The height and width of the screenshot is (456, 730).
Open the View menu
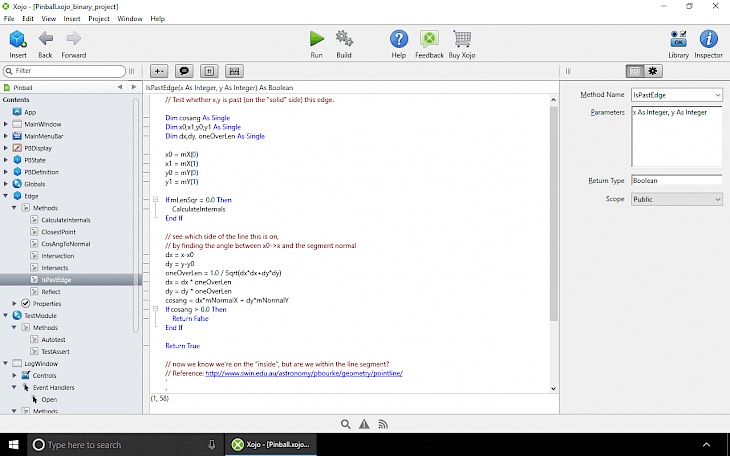click(x=48, y=19)
